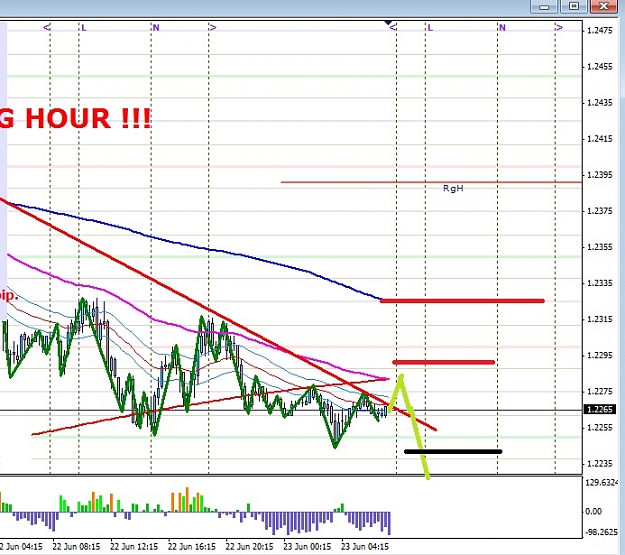
Task: Click the right-side session marker N
Action: [502, 28]
